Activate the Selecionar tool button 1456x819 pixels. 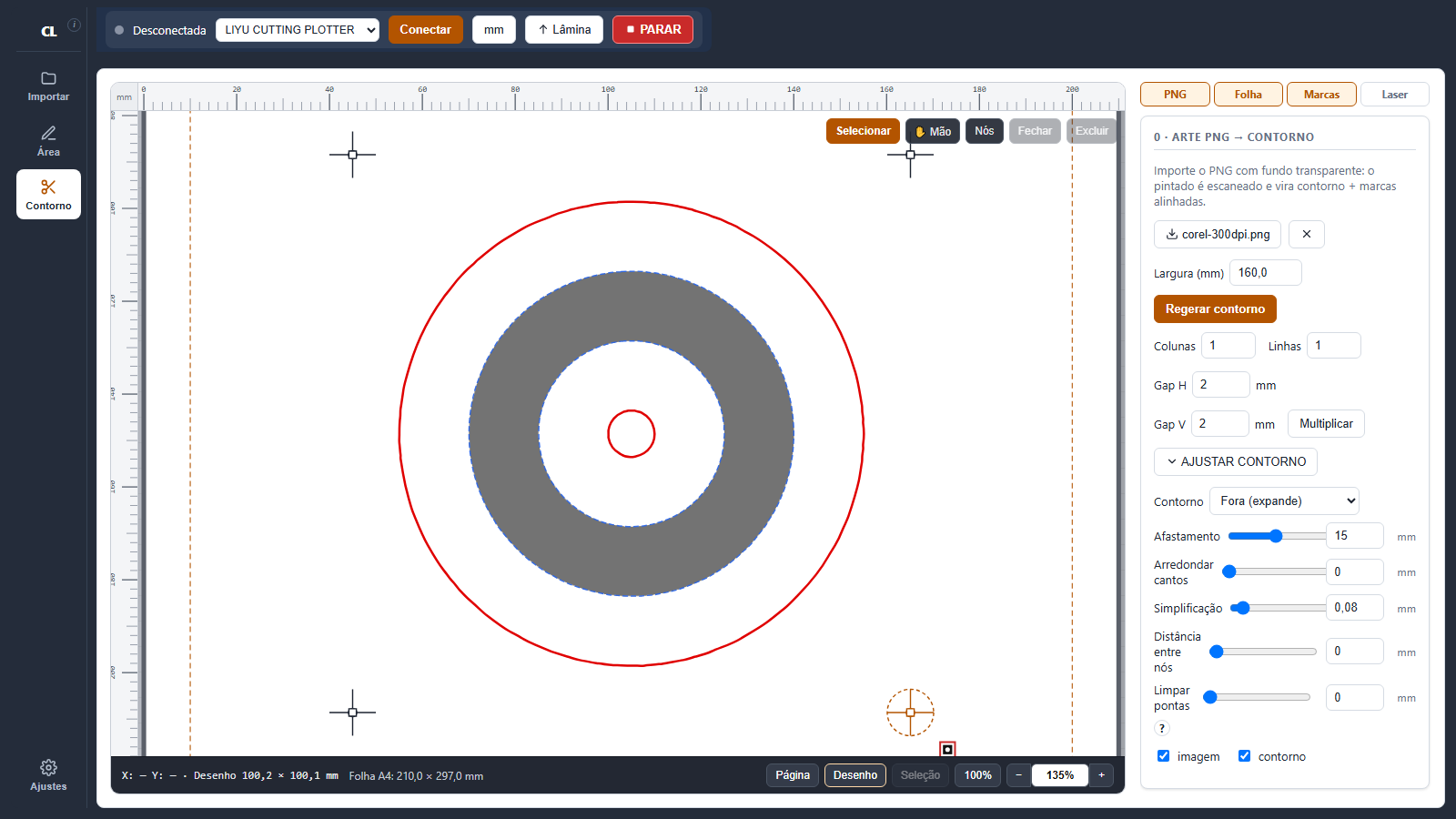(x=863, y=131)
